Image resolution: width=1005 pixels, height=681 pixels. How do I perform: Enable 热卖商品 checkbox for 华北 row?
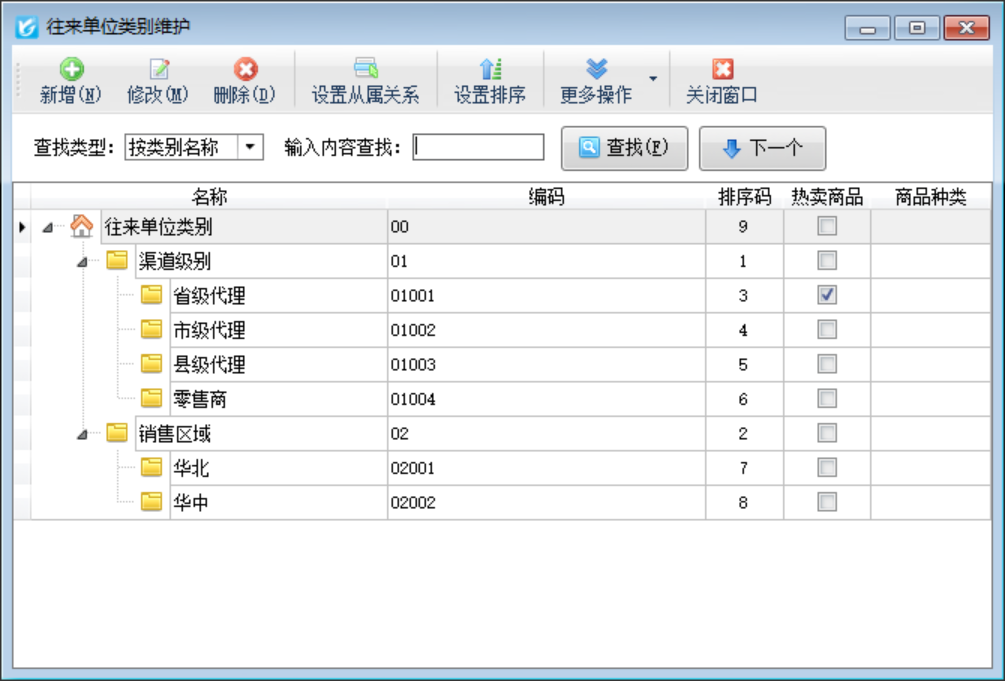(x=827, y=467)
